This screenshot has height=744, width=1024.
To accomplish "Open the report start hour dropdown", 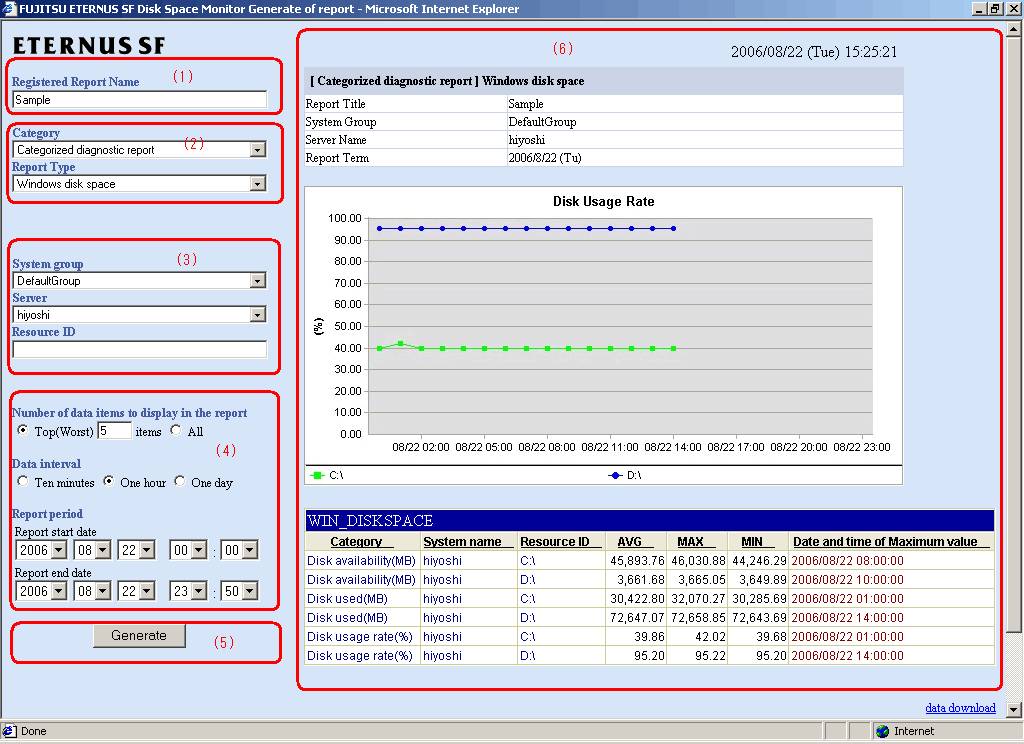I will pyautogui.click(x=199, y=550).
